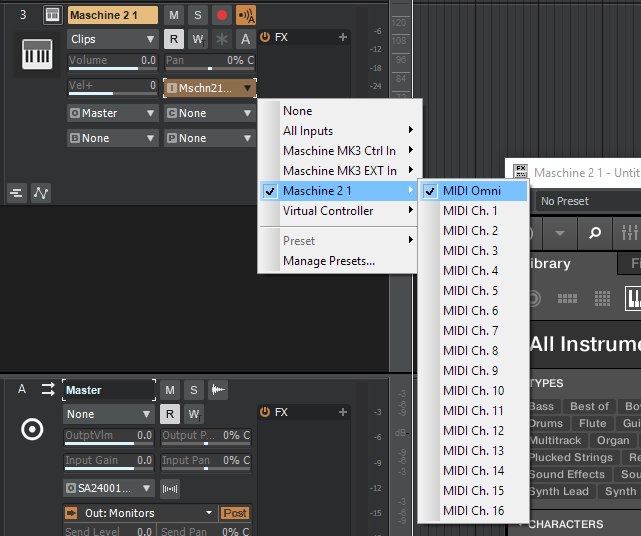This screenshot has width=641, height=536.
Task: Adjust the OutptVlm slider on Master
Action: coord(109,437)
